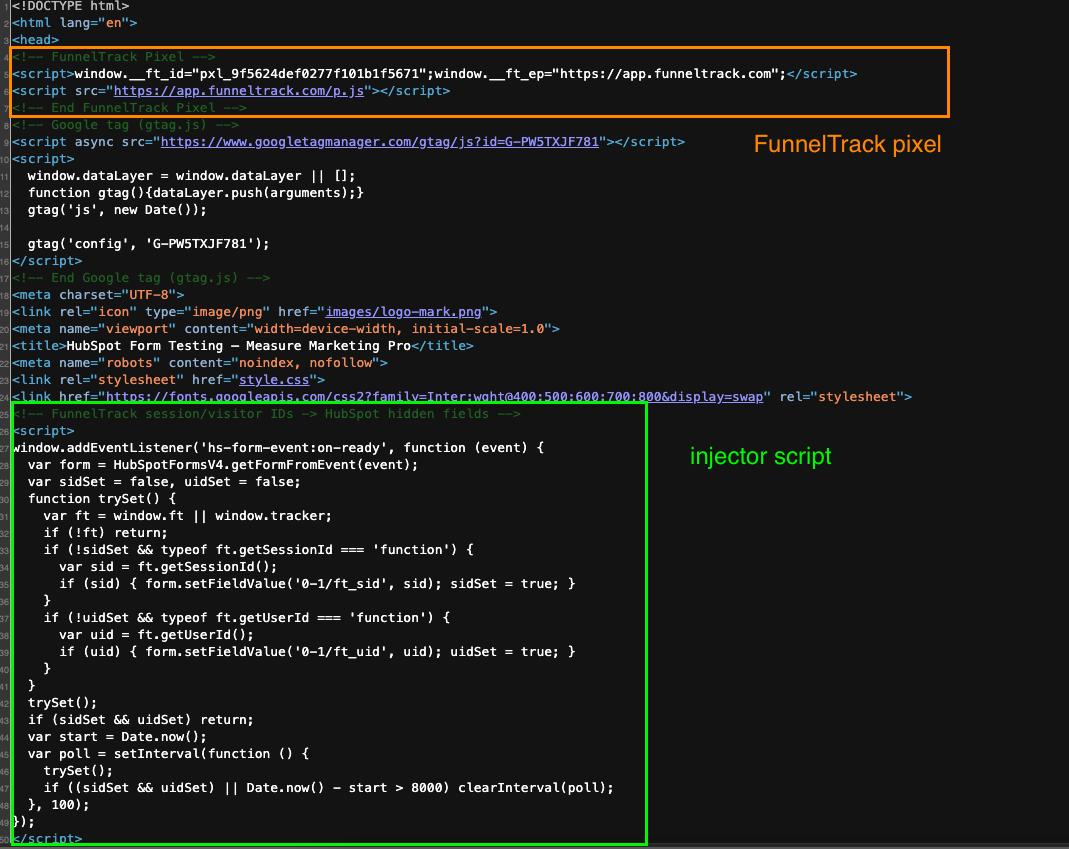This screenshot has width=1069, height=849.
Task: Click the var uid = ft.getUserId() line
Action: coord(156,635)
